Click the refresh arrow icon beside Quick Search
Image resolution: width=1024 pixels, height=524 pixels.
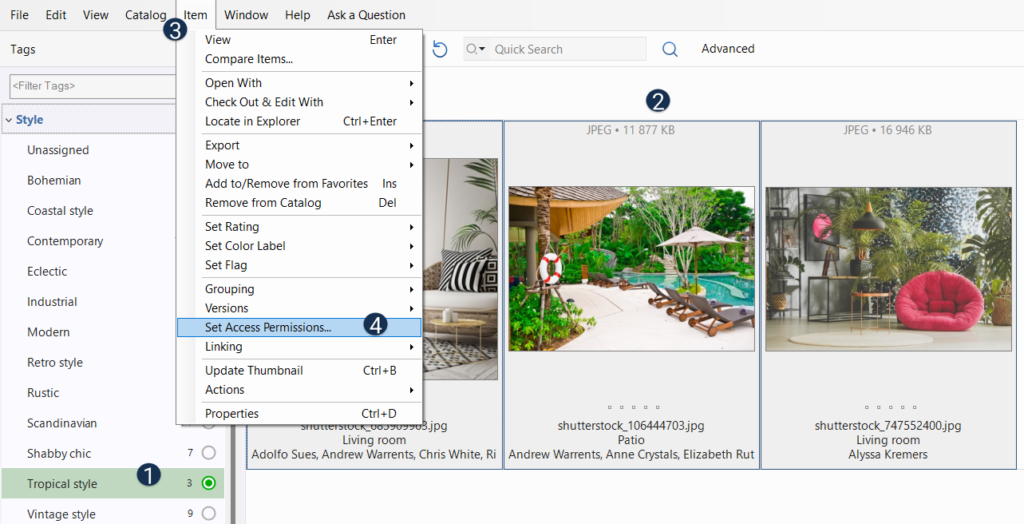[440, 49]
